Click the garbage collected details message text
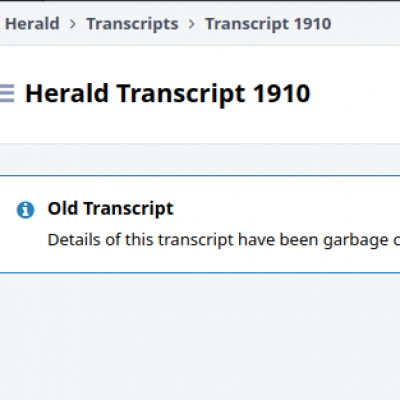This screenshot has height=400, width=400. (224, 240)
